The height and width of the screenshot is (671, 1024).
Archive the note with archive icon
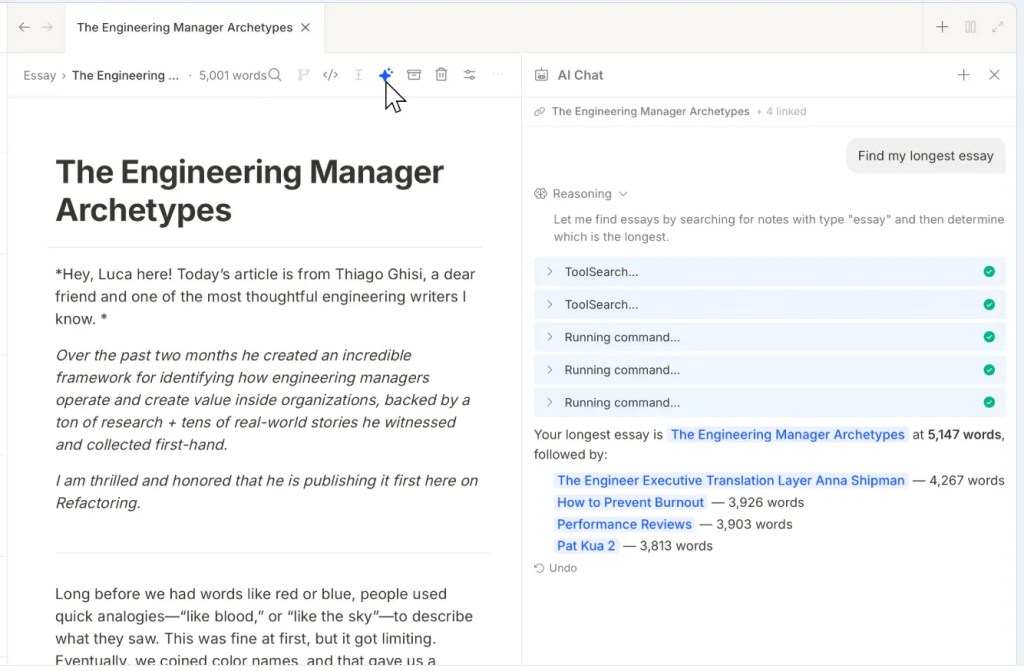414,75
